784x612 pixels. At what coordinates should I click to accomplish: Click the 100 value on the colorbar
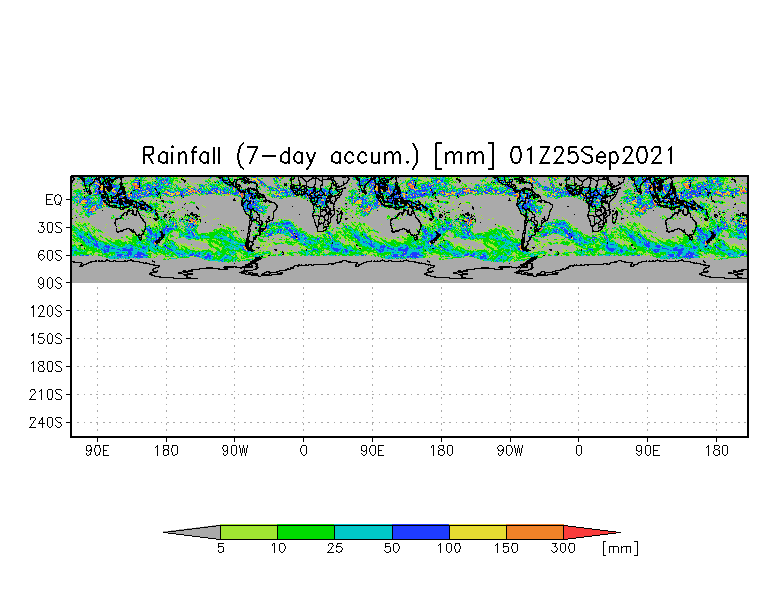(448, 548)
